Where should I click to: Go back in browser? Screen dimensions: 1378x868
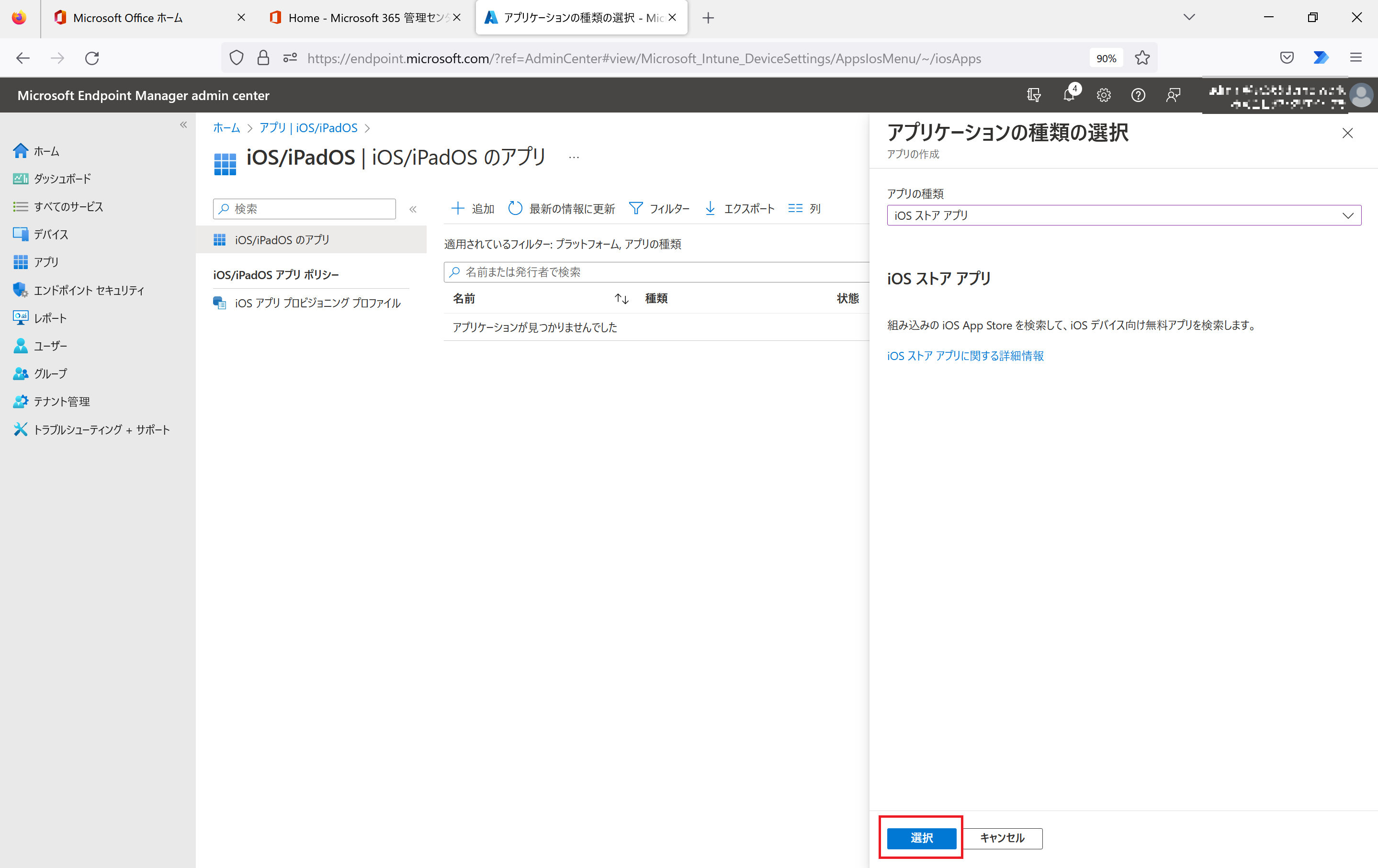[x=23, y=58]
